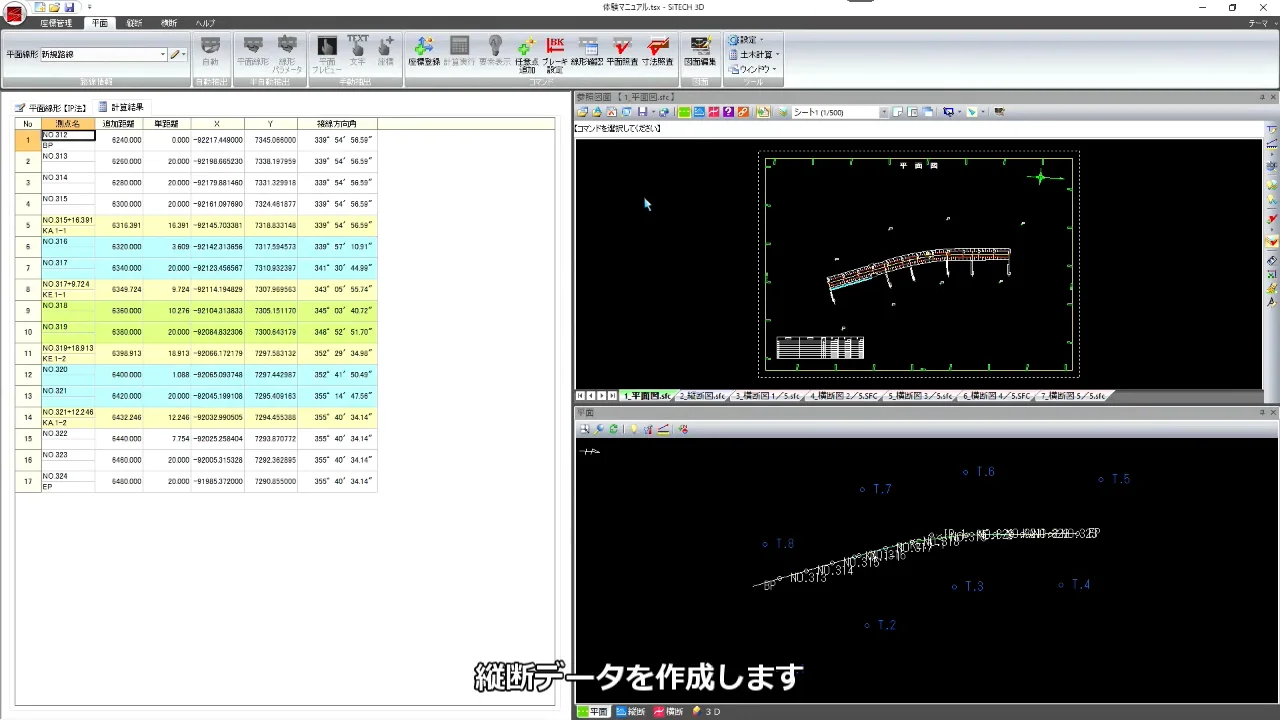Expand the quick access toolbar customize arrow
Viewport: 1280px width, 720px height.
point(89,7)
